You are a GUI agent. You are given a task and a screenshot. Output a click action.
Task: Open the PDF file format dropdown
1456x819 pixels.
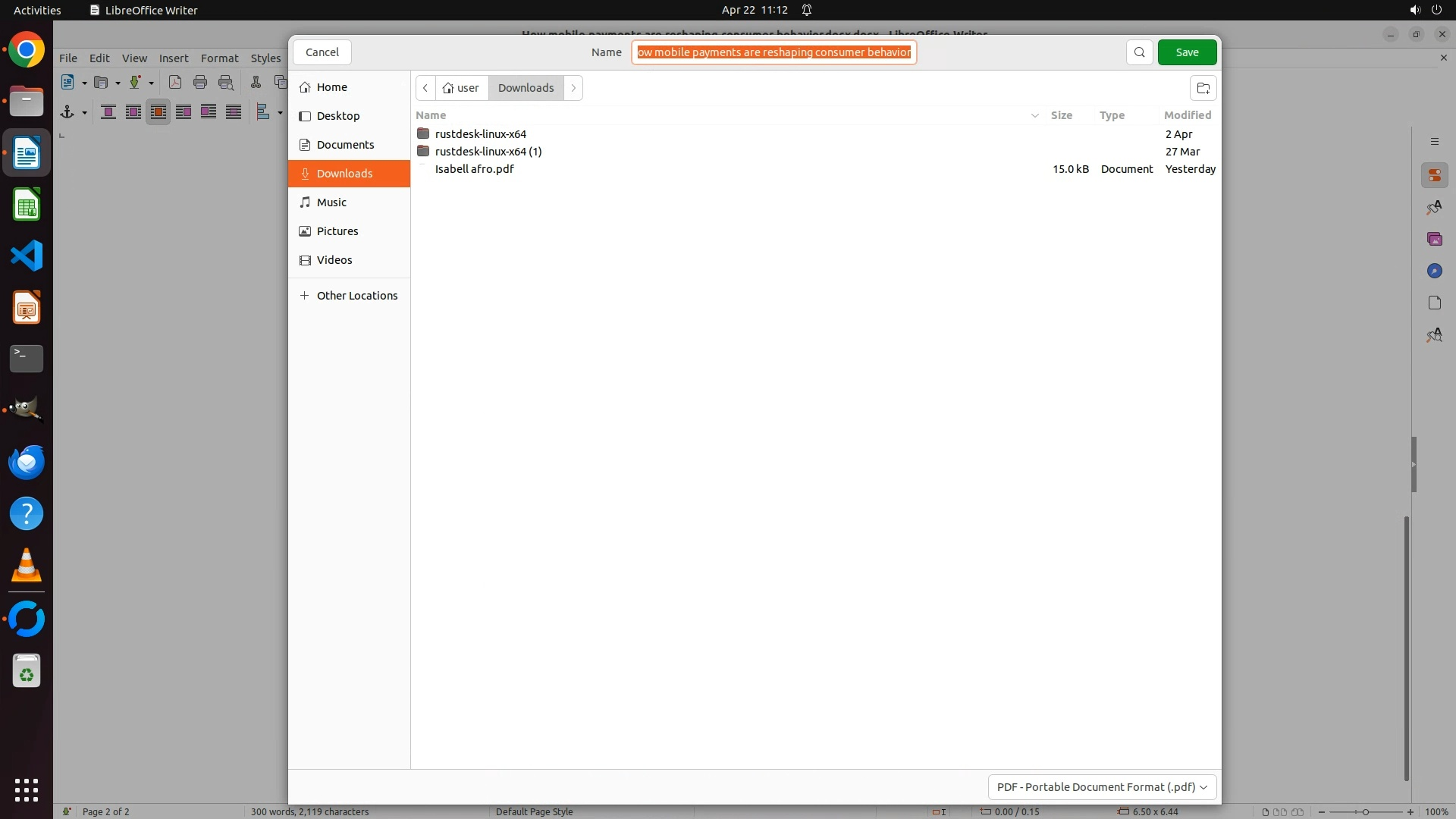tap(1102, 787)
